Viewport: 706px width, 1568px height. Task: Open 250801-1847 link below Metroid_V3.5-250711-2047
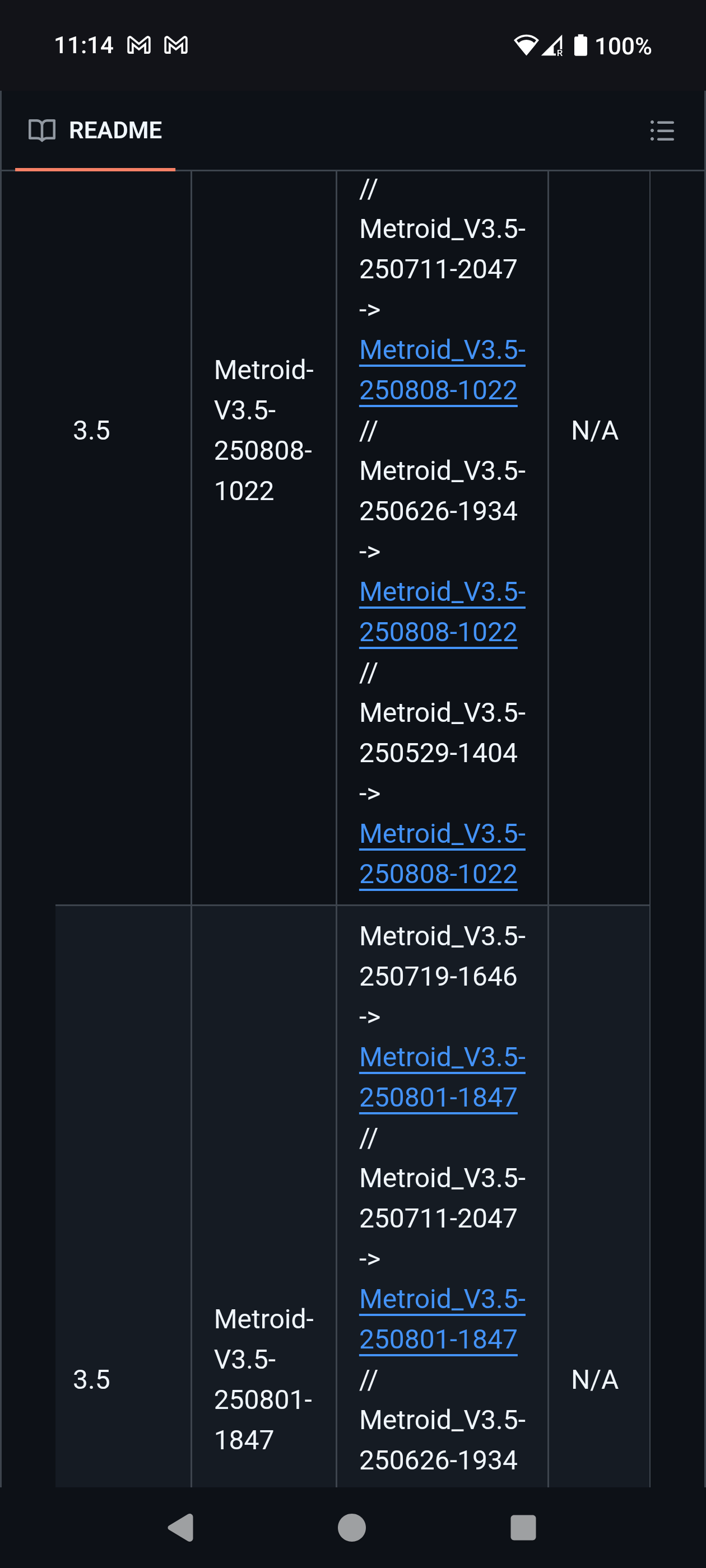439,1318
